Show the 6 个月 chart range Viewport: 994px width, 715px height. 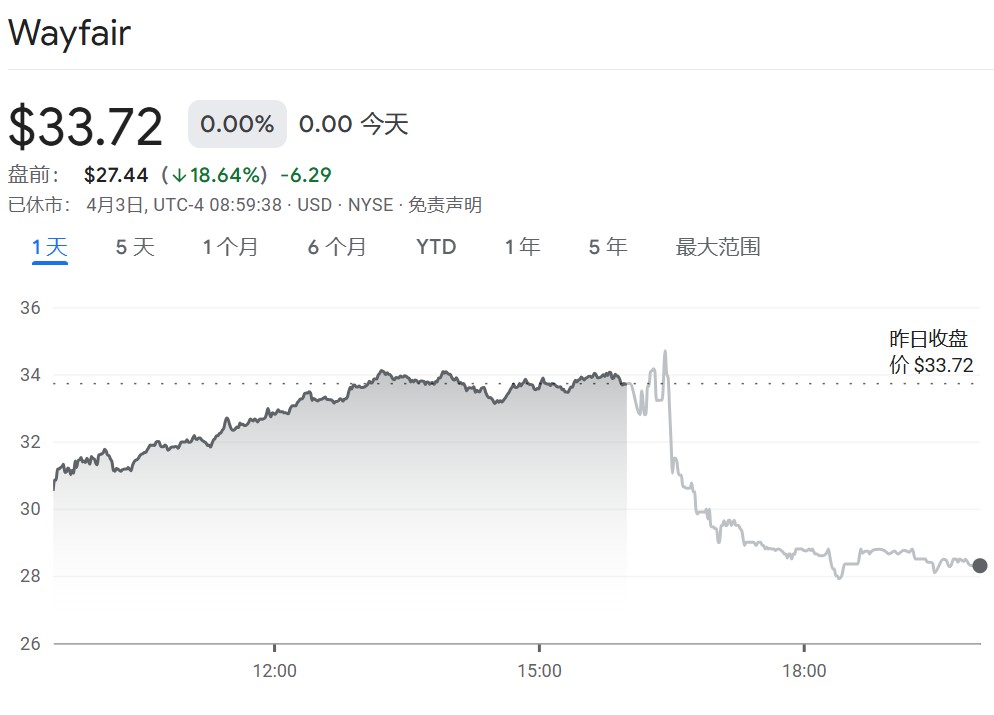click(x=337, y=247)
